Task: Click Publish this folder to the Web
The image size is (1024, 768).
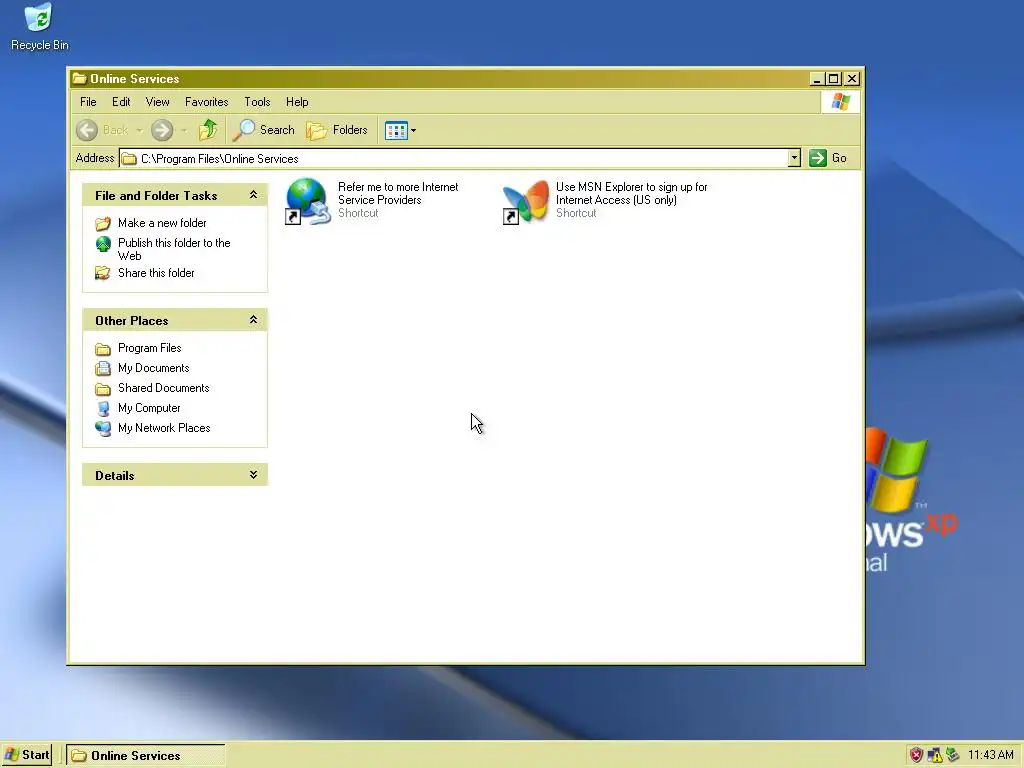Action: tap(174, 249)
